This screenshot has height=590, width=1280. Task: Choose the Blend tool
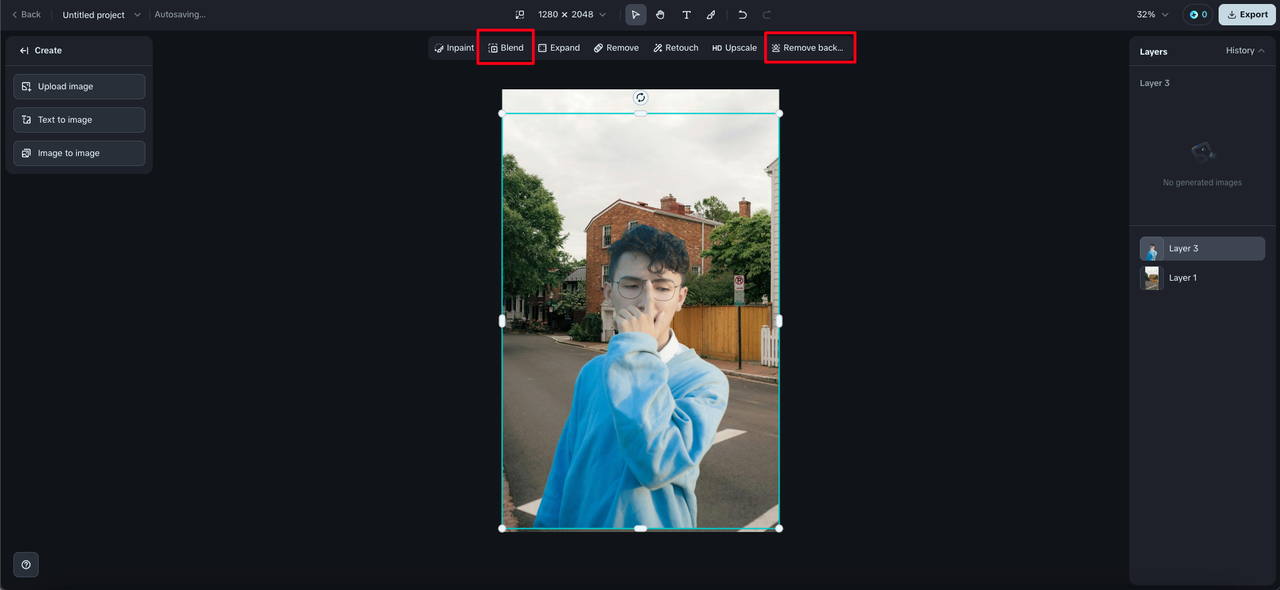pos(506,48)
